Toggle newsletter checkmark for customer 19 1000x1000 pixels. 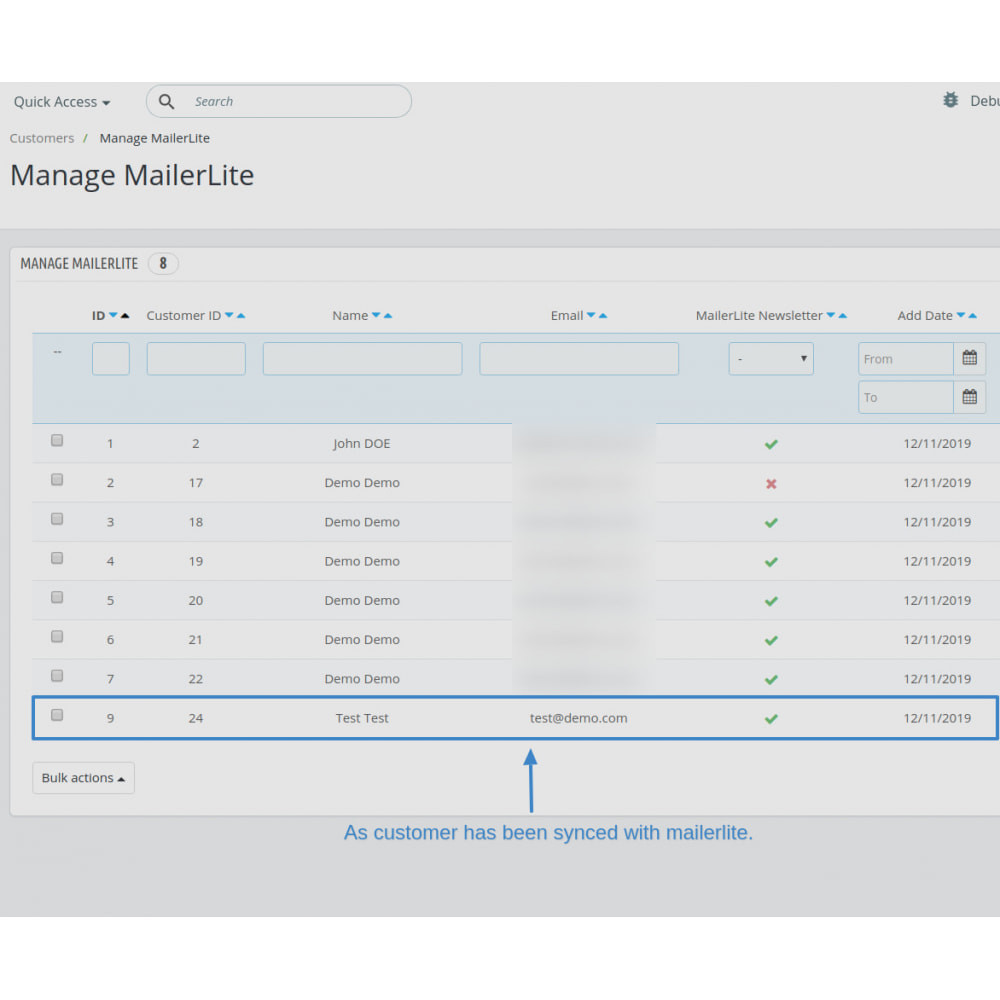[x=771, y=562]
